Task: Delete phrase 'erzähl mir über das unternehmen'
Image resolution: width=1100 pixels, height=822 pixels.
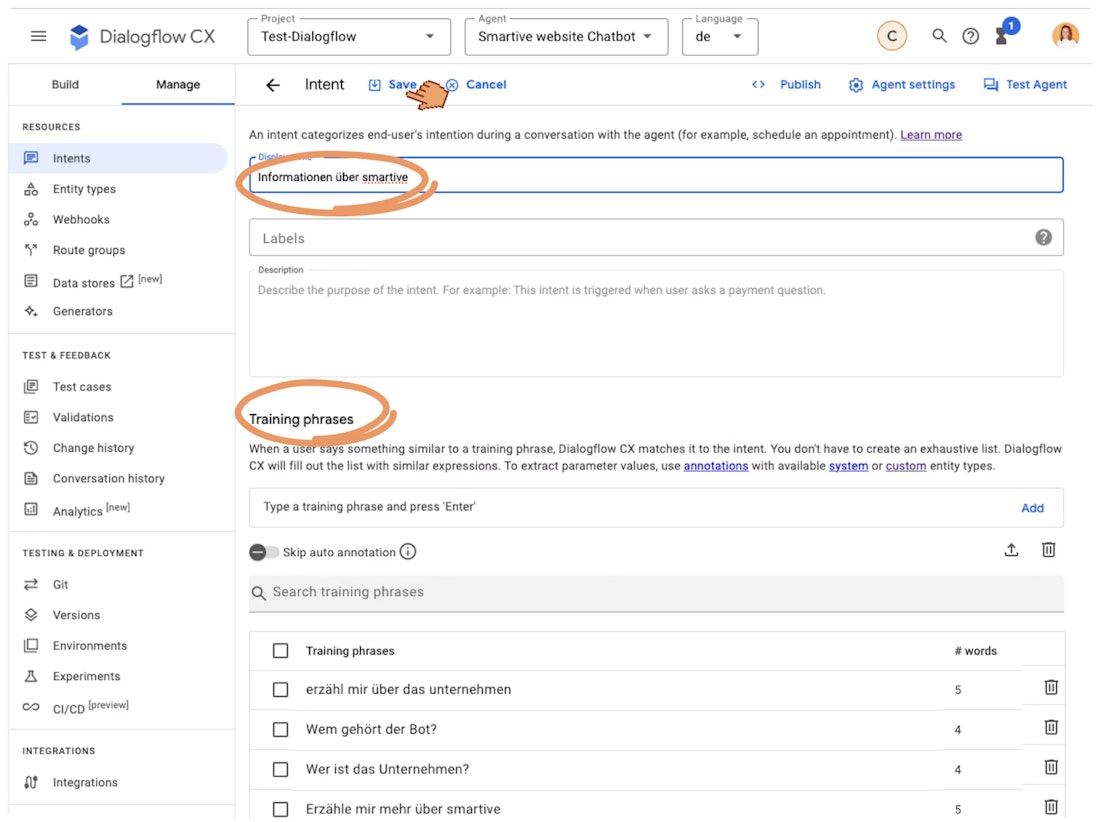Action: 1050,687
